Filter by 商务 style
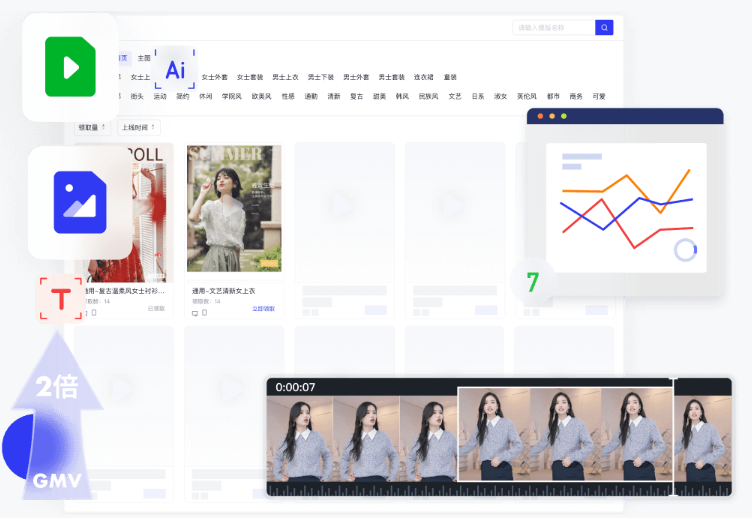 pos(576,96)
